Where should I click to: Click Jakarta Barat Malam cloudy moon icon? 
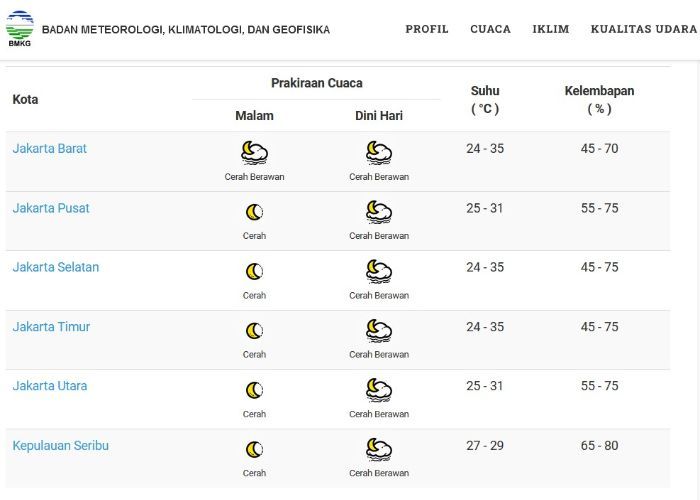254,153
